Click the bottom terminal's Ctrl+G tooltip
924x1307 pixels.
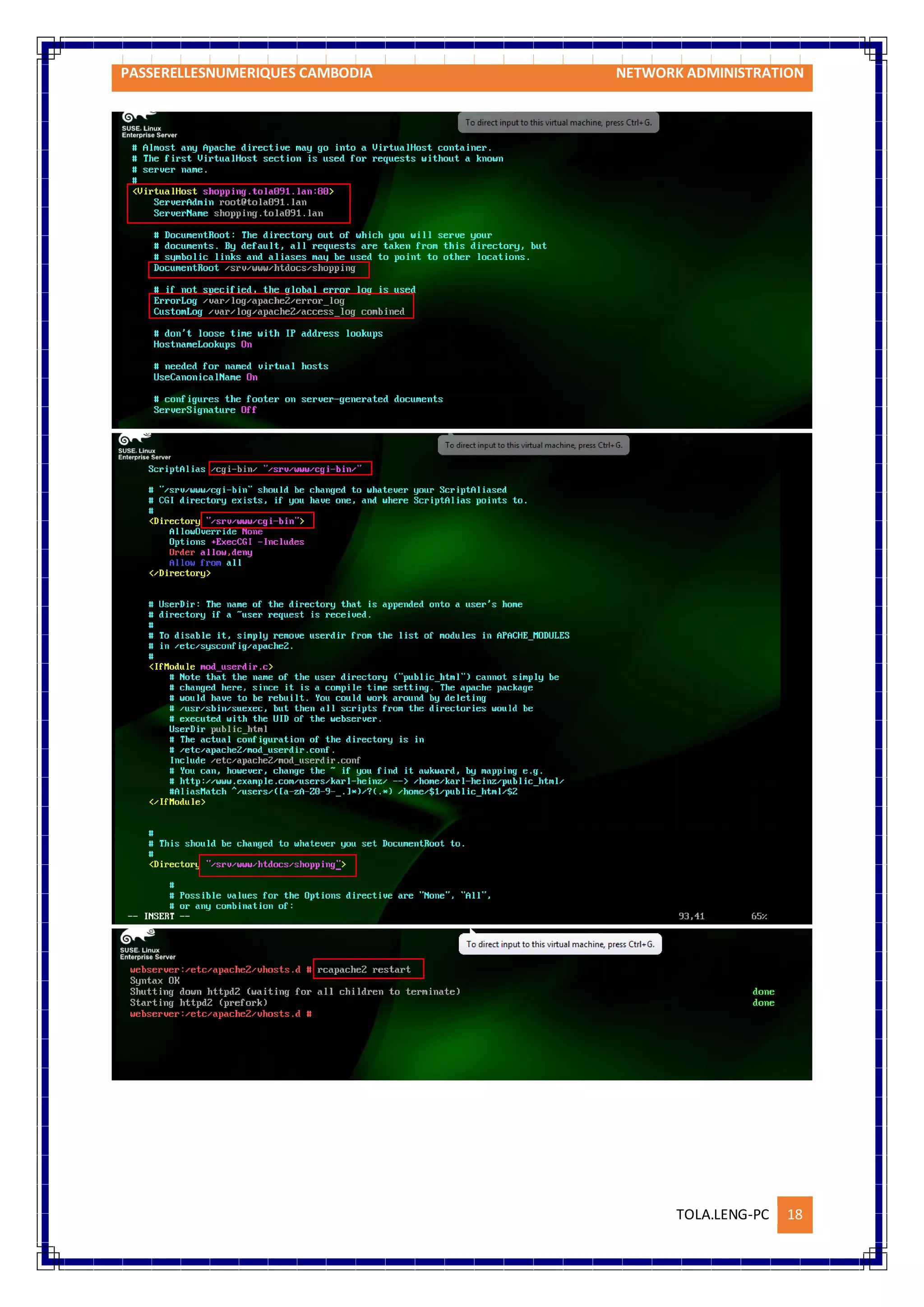pos(560,944)
